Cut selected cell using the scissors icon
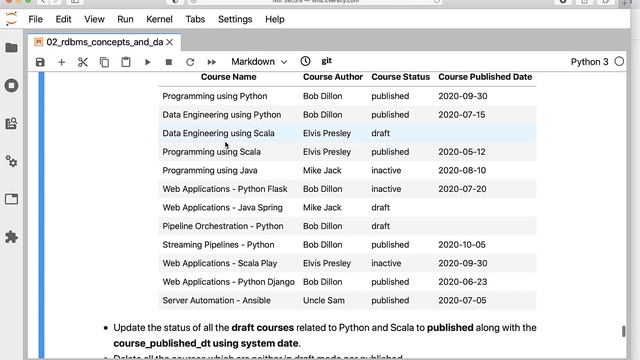Screen dimensions: 640x360 pos(83,62)
